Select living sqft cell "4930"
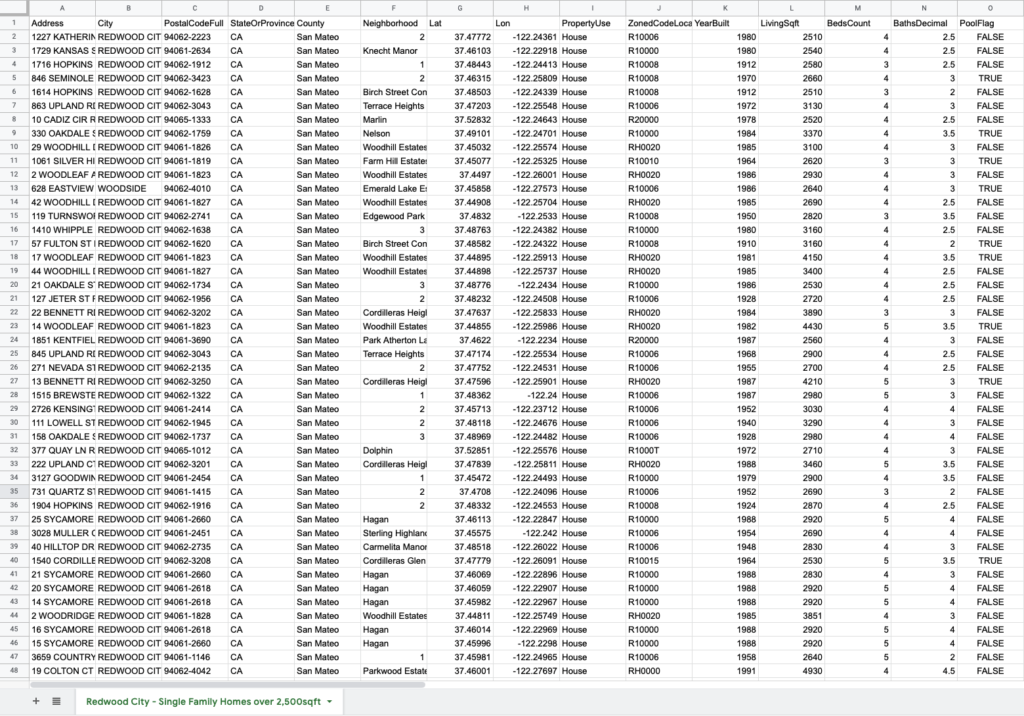 792,671
